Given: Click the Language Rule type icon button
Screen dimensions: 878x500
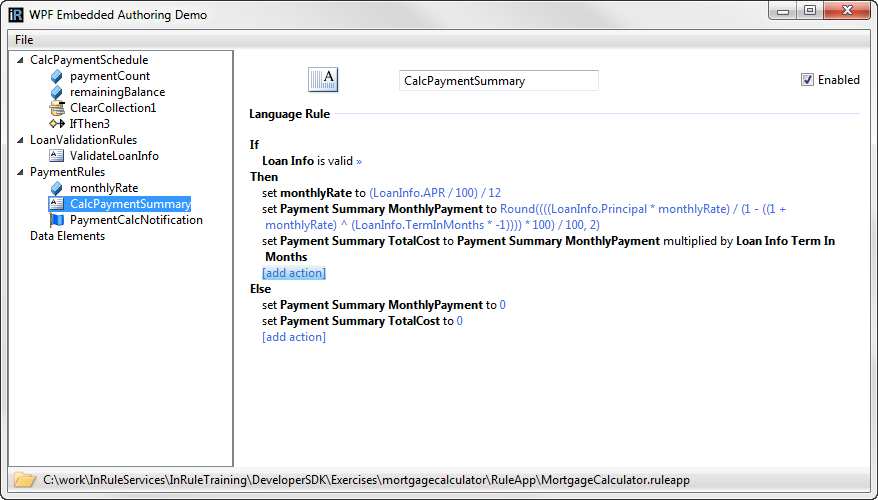Looking at the screenshot, I should [x=324, y=81].
